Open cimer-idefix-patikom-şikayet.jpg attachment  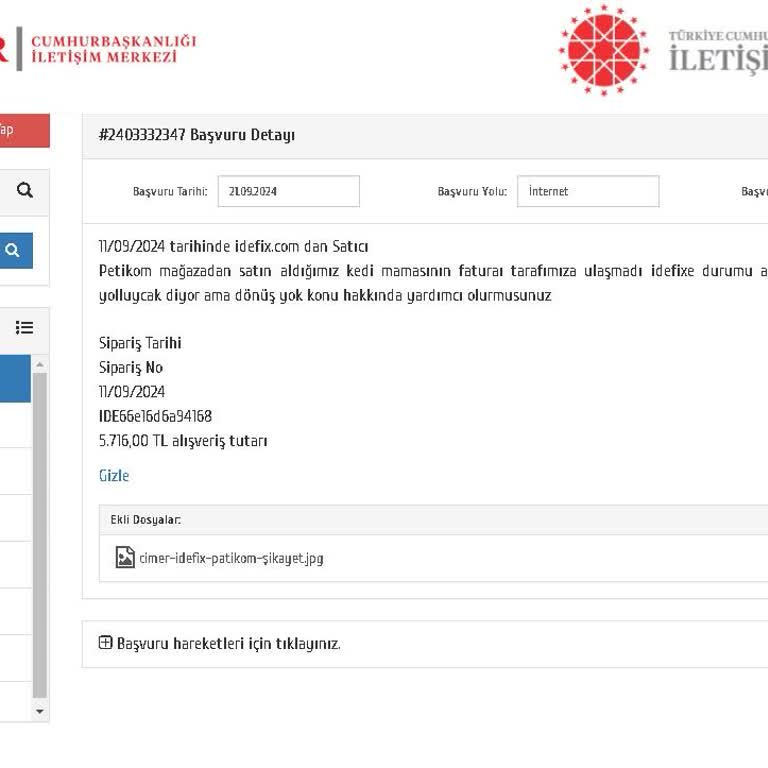[231, 558]
